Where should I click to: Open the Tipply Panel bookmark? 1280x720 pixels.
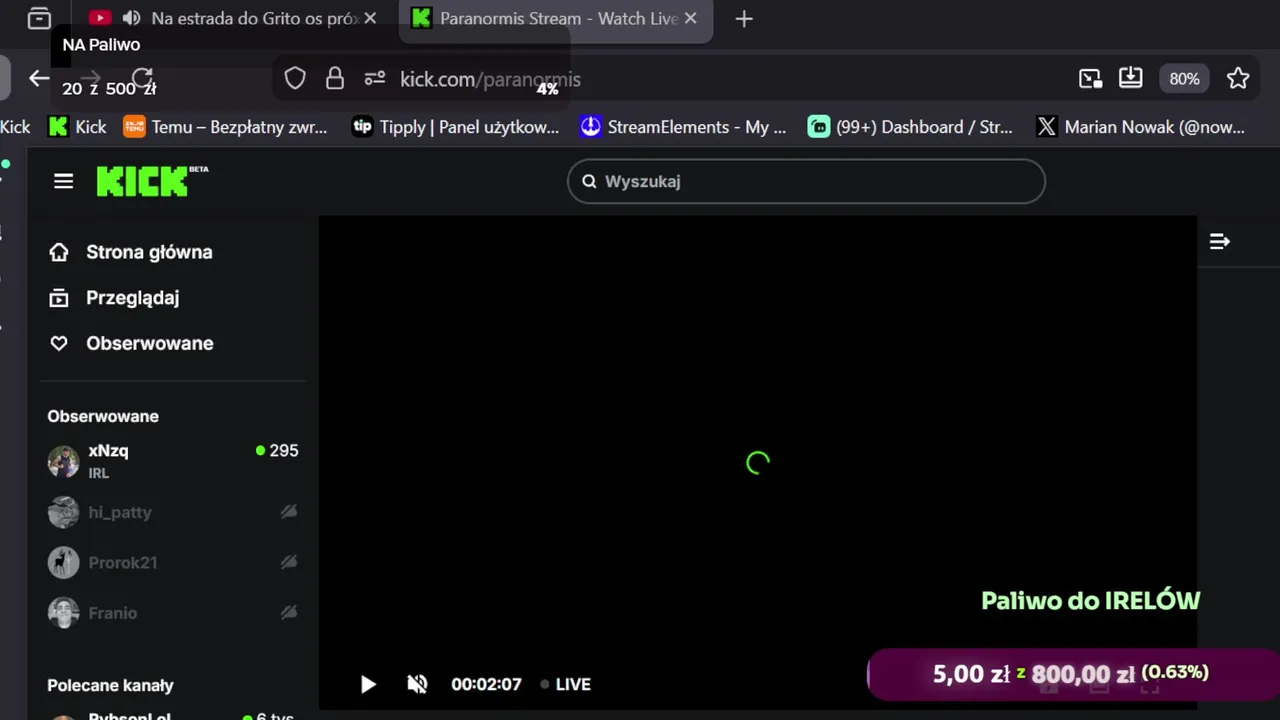(x=455, y=127)
